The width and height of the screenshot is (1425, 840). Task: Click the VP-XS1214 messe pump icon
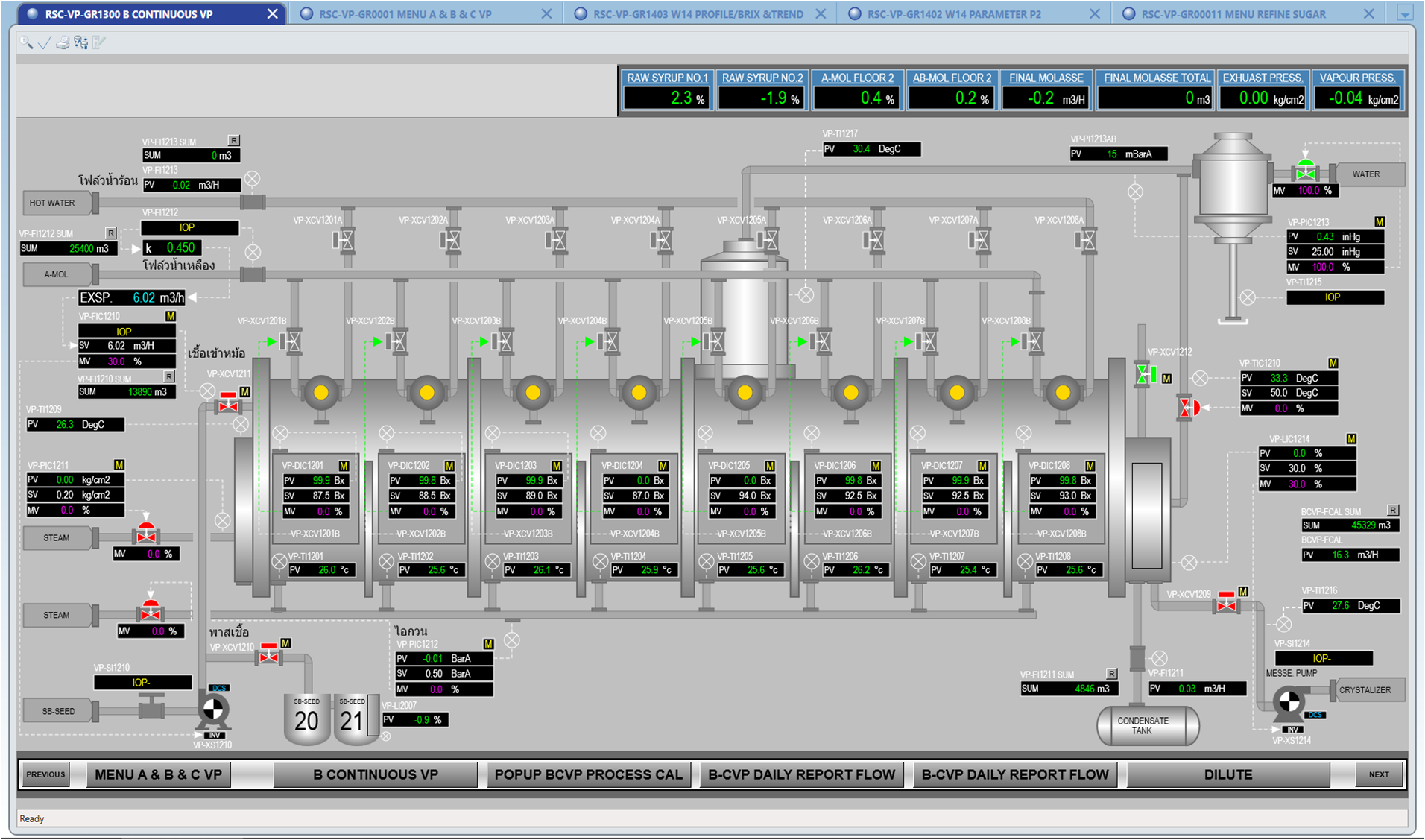[1289, 702]
